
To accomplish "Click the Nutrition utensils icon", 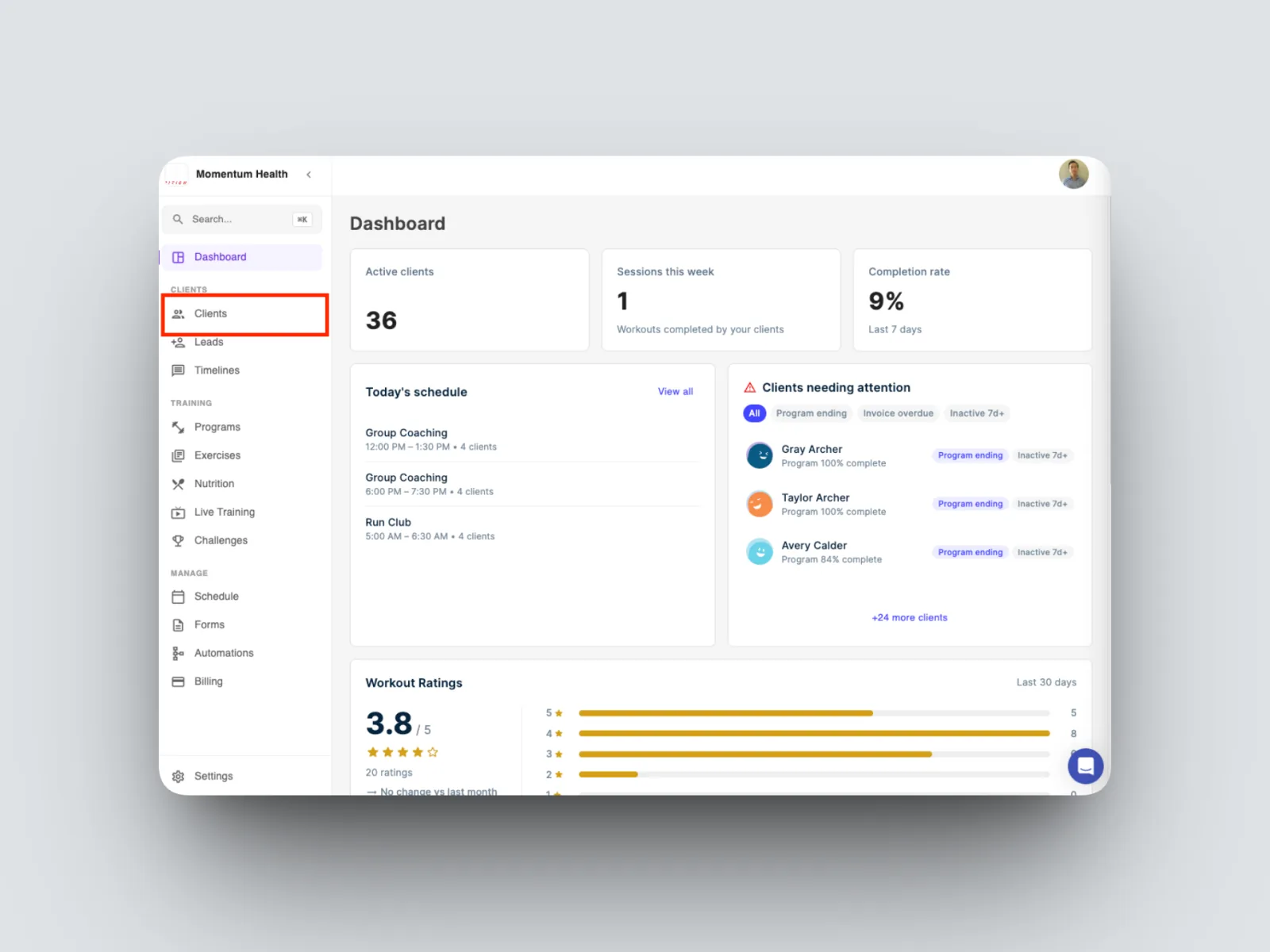I will pyautogui.click(x=178, y=484).
